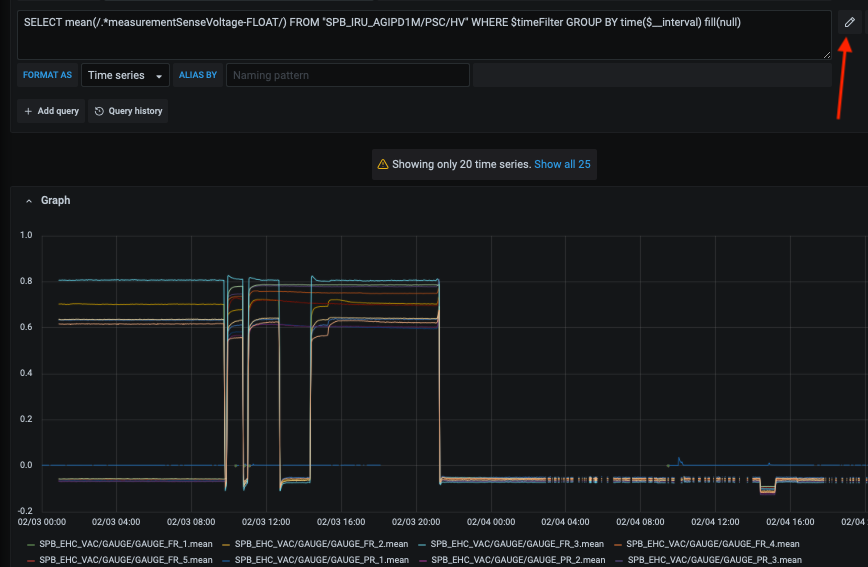Click the 02/03 20:00 x-axis label
The height and width of the screenshot is (567, 868).
(416, 522)
